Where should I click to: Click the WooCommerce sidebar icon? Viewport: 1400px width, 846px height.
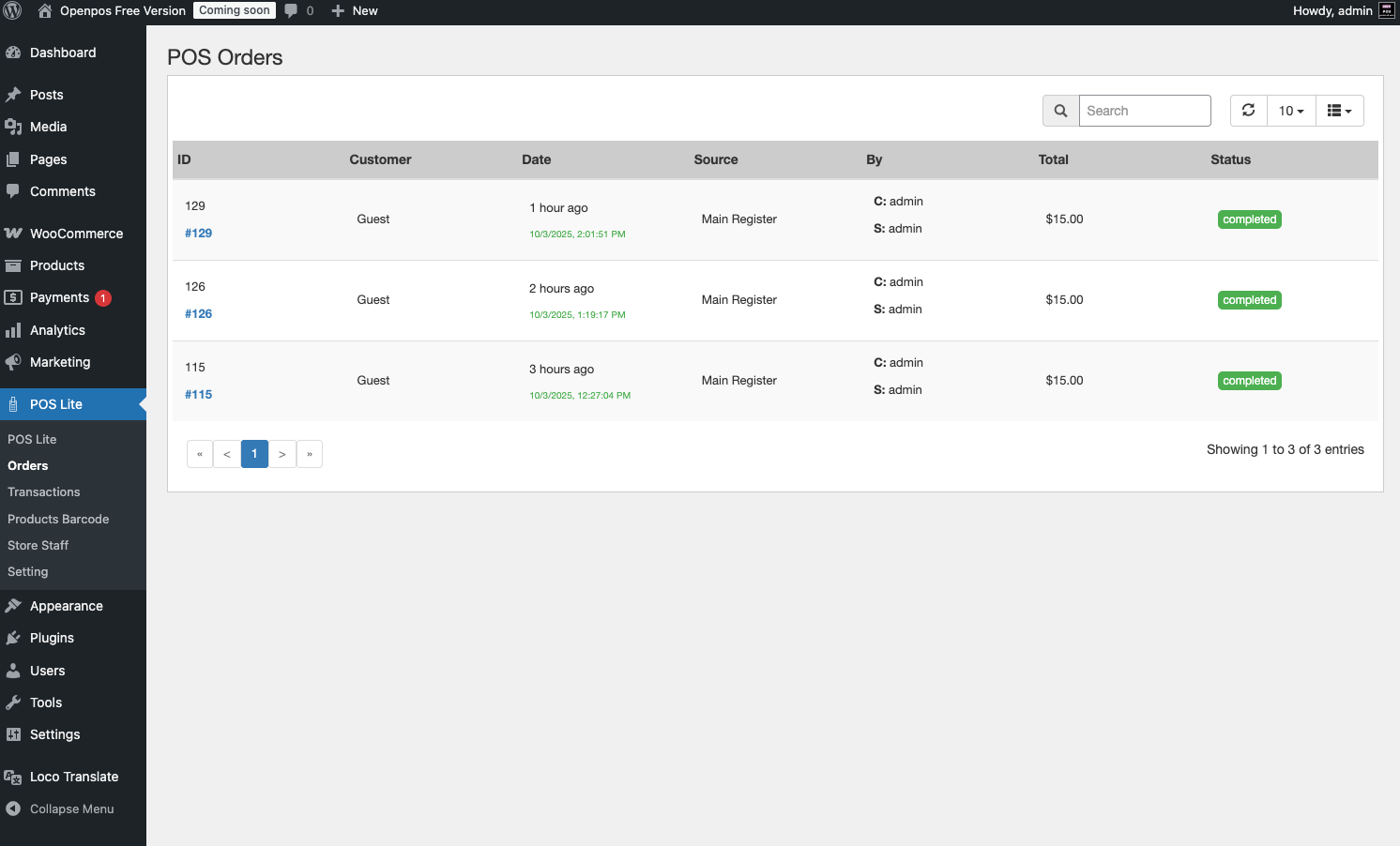[x=14, y=233]
